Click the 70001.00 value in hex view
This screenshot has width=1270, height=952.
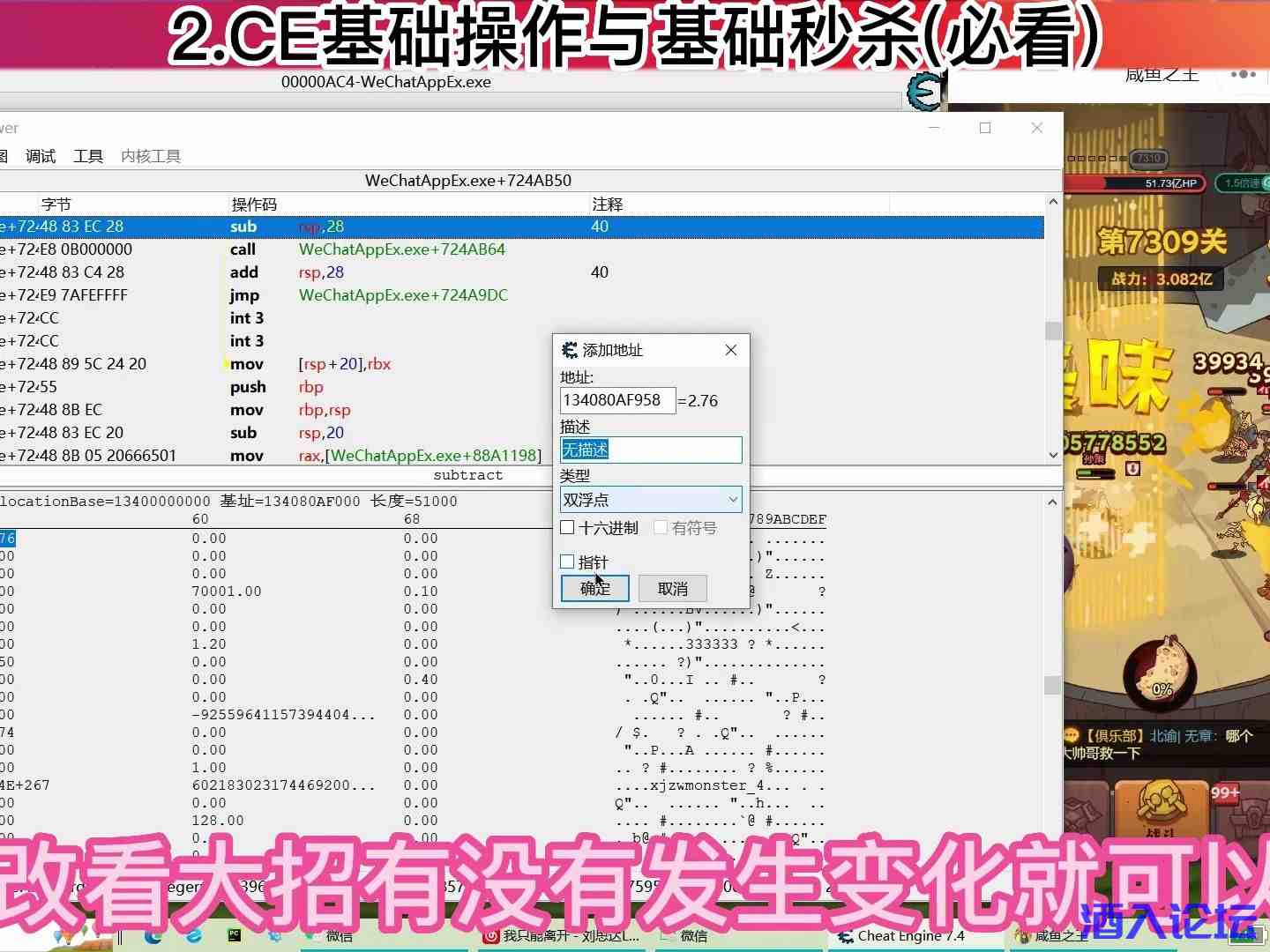227,591
